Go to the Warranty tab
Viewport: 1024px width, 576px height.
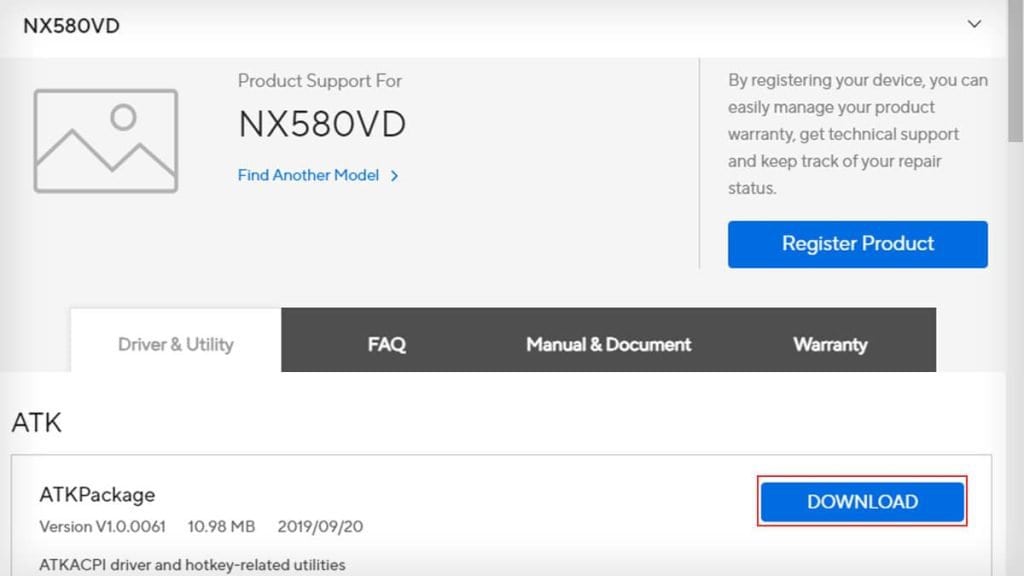click(x=830, y=344)
